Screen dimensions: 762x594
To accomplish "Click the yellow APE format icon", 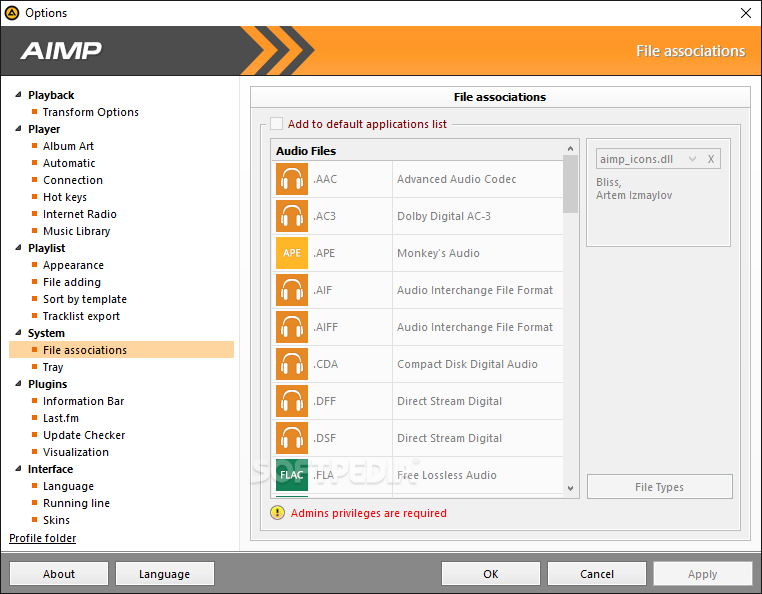I will coord(292,253).
